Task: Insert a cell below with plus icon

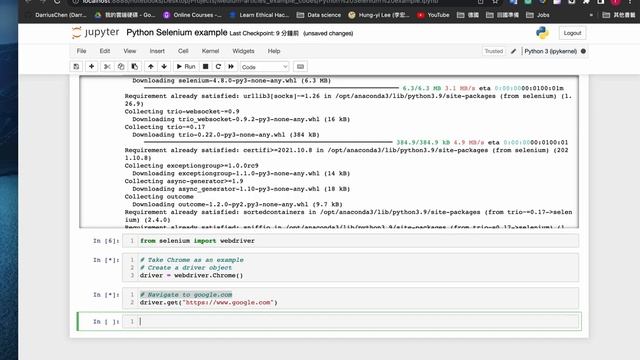Action: [91, 67]
